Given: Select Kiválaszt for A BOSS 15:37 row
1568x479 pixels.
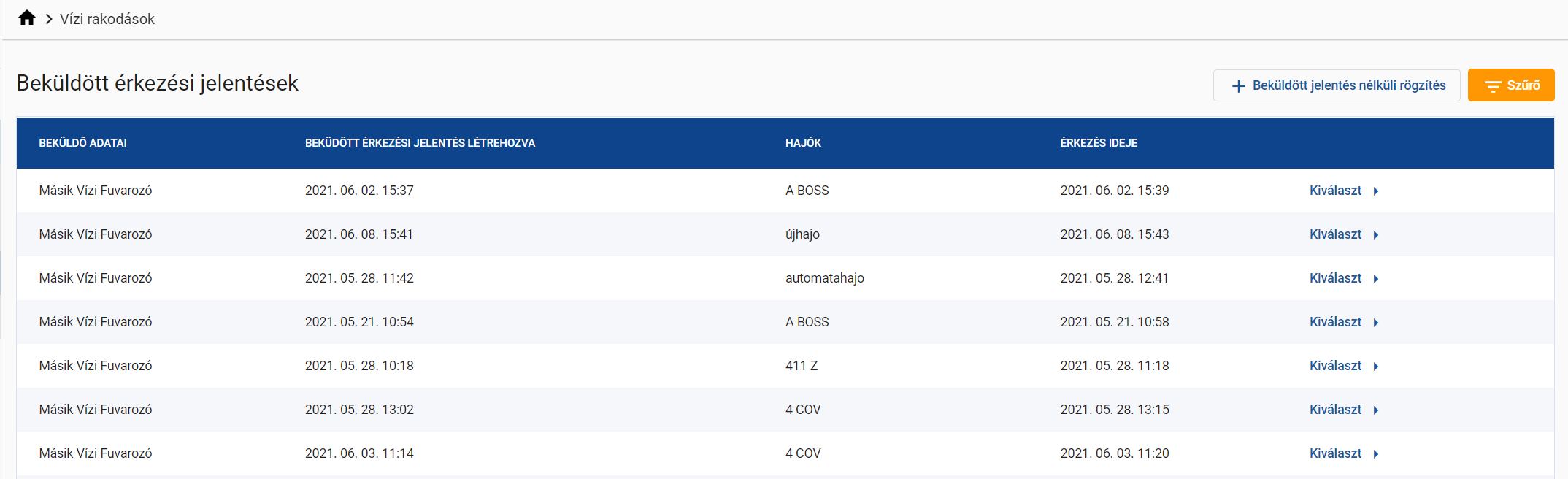Looking at the screenshot, I should pyautogui.click(x=1335, y=191).
